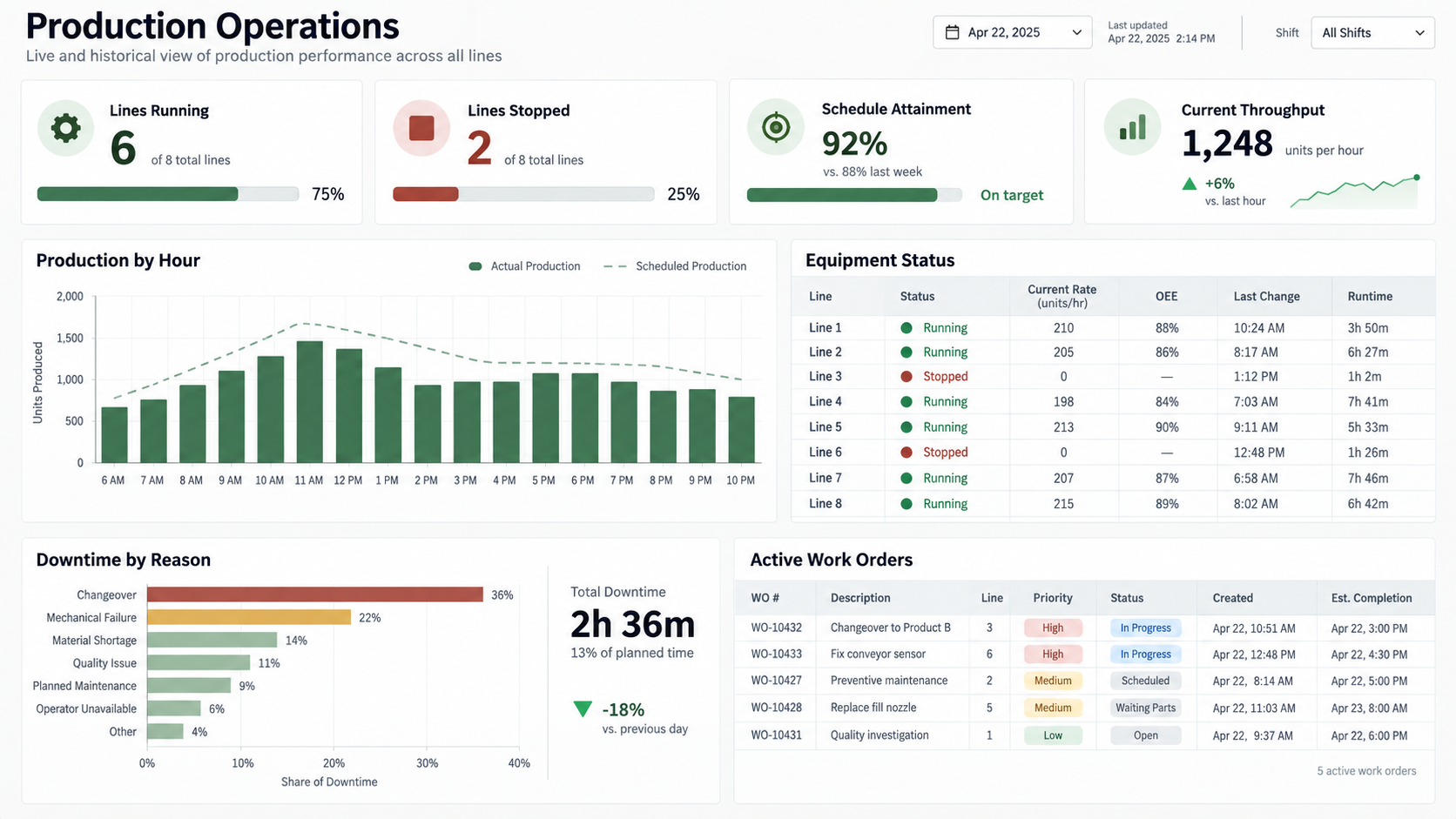Click Line 7 runtime 7h 46m
Image resolution: width=1456 pixels, height=819 pixels.
[x=1367, y=479]
